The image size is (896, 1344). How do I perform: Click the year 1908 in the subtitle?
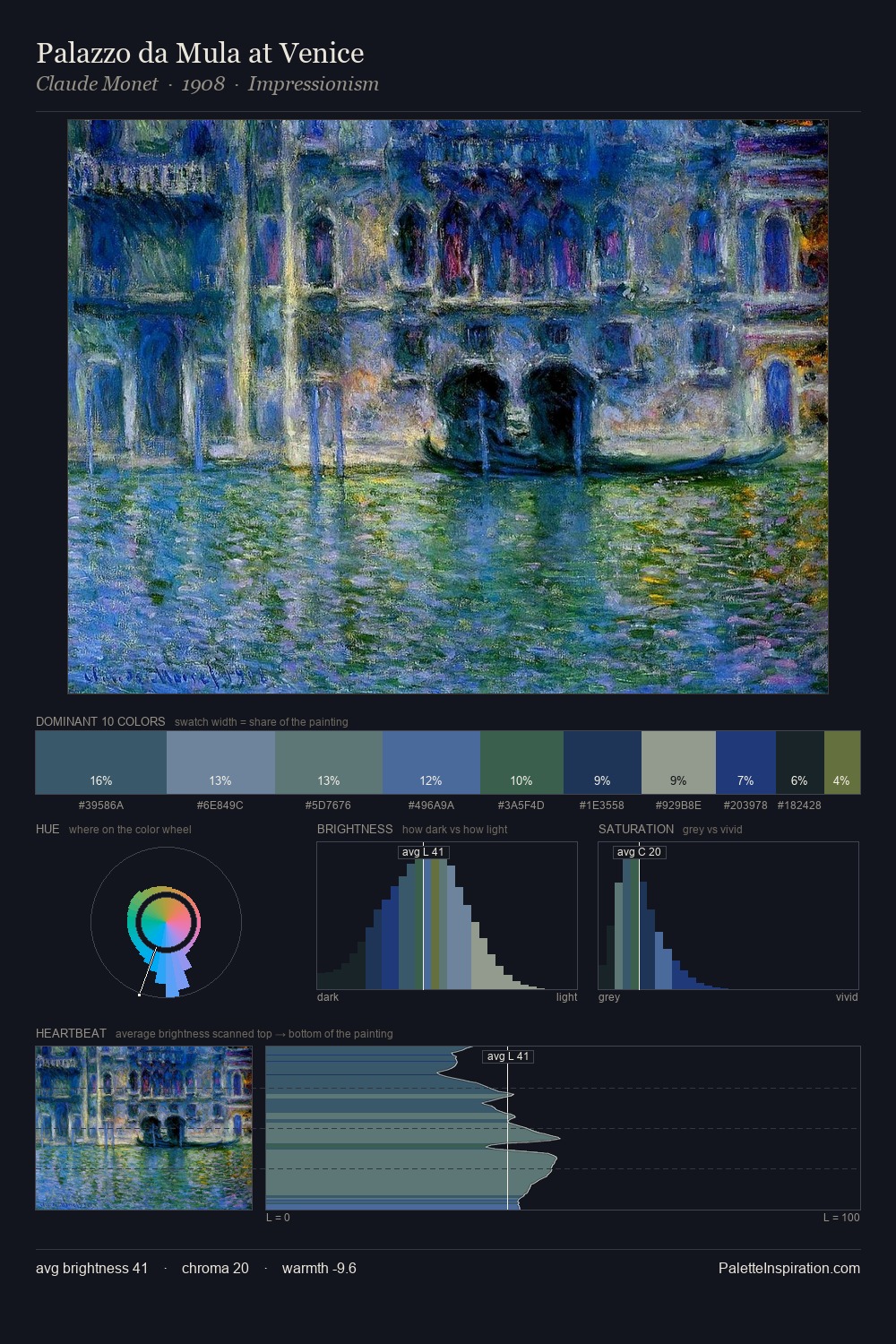(x=202, y=84)
